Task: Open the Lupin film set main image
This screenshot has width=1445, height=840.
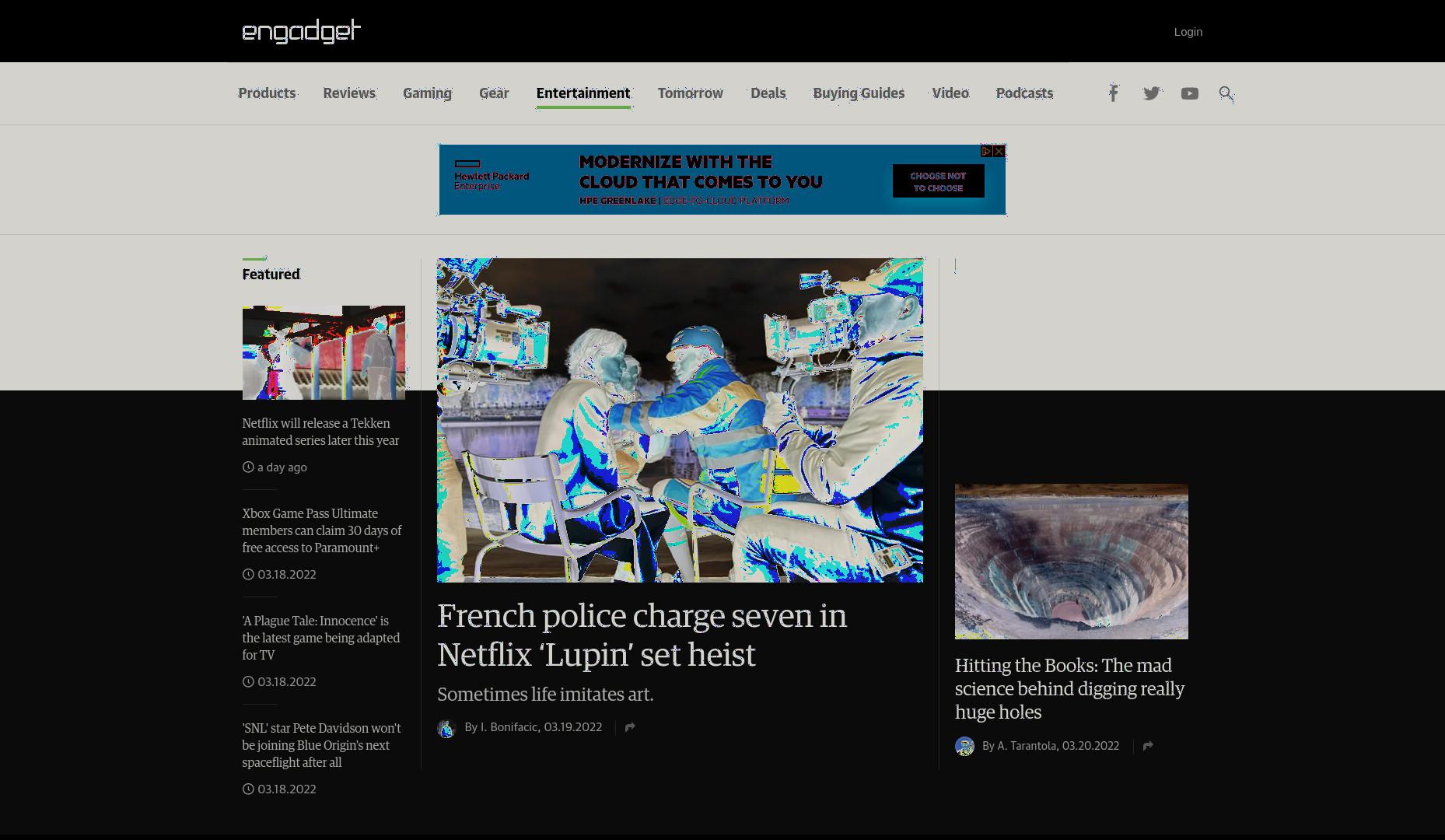Action: (680, 420)
